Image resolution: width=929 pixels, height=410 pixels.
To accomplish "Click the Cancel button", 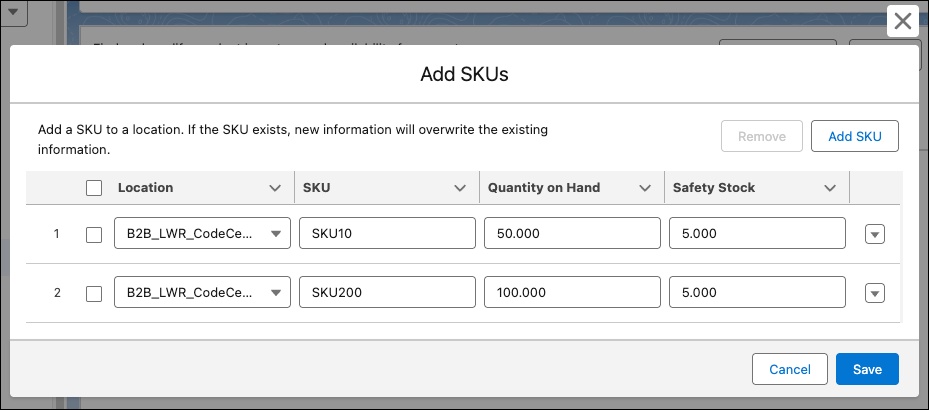I will tap(789, 369).
